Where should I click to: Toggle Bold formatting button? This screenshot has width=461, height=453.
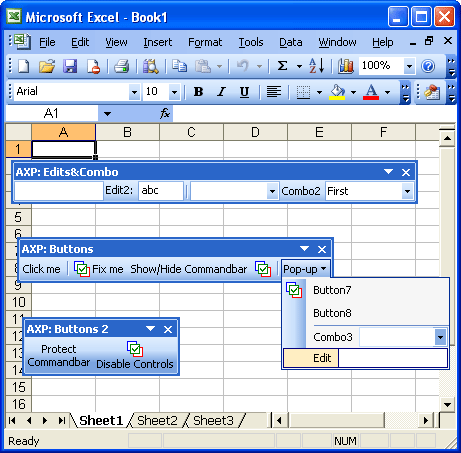[199, 92]
